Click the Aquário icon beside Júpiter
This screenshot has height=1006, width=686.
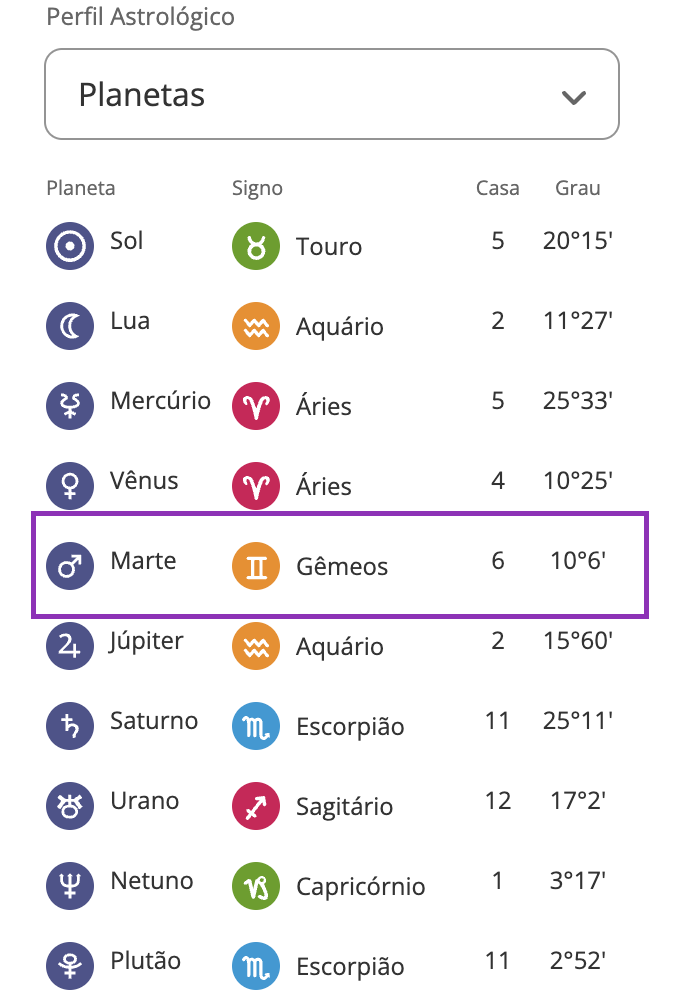pyautogui.click(x=255, y=645)
